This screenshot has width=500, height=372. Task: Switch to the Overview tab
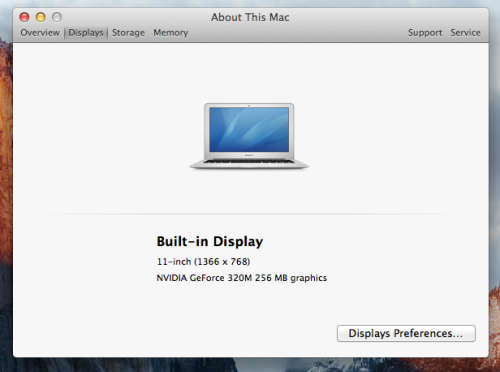pyautogui.click(x=40, y=33)
